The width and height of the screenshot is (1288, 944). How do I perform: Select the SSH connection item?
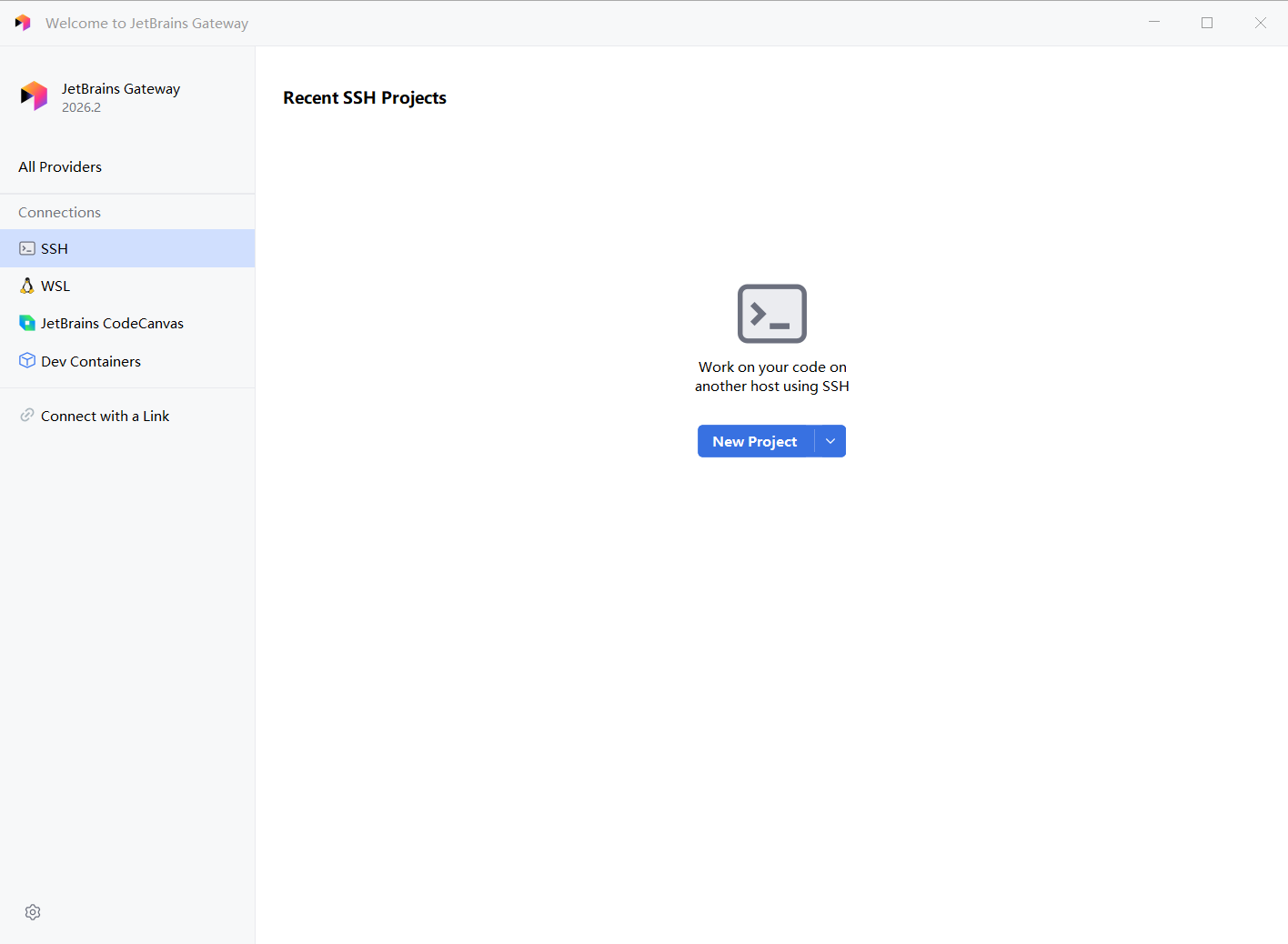point(127,248)
